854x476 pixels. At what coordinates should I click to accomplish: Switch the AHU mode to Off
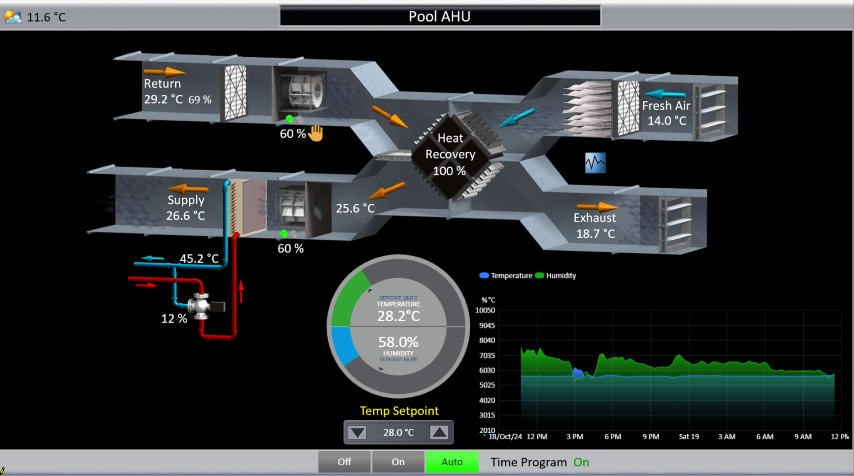point(344,462)
